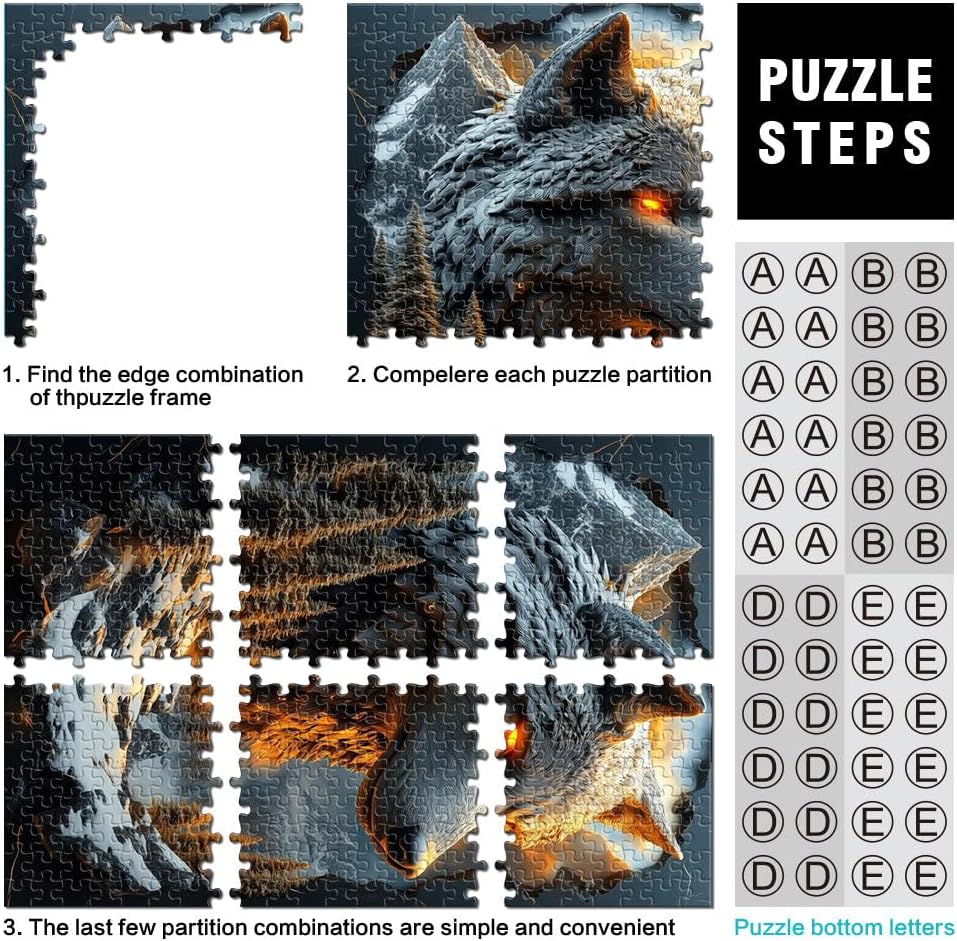
Task: Click the wolf's glowing orange eye in step 2
Action: 650,203
